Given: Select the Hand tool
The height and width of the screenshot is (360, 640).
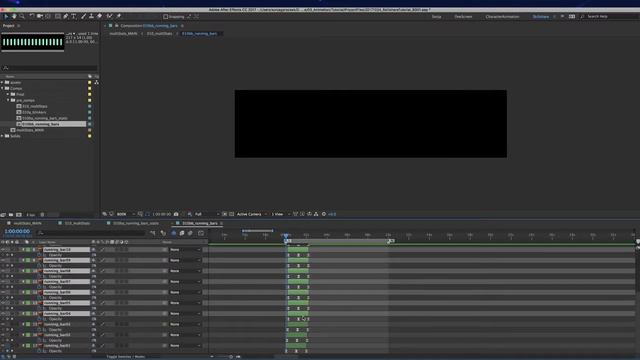Looking at the screenshot, I should click(14, 16).
